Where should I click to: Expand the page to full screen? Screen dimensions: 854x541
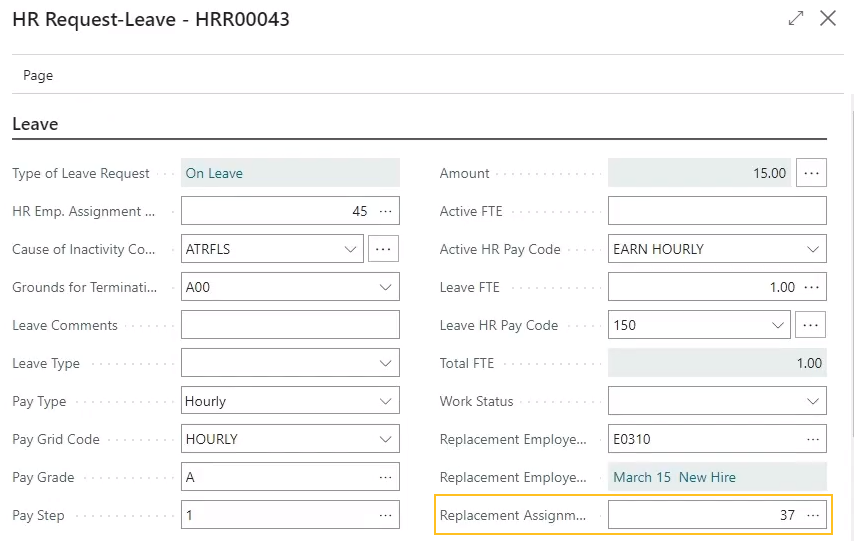796,18
